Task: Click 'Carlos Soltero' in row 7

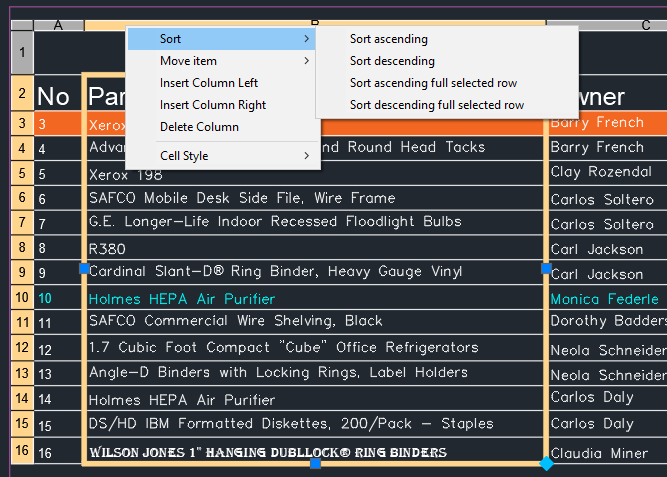Action: [602, 224]
